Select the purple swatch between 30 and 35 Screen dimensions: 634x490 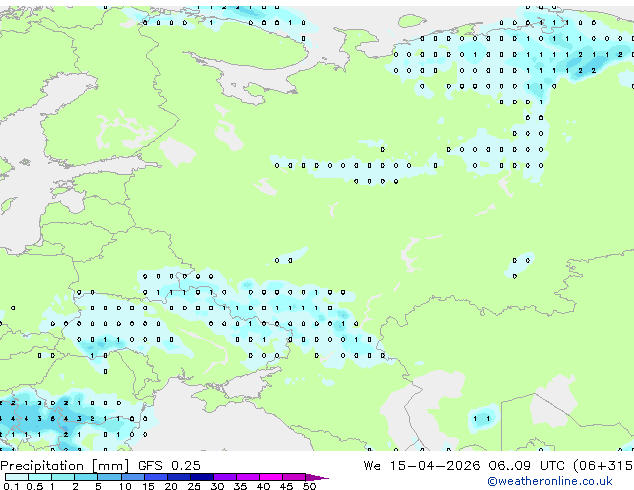coord(224,477)
